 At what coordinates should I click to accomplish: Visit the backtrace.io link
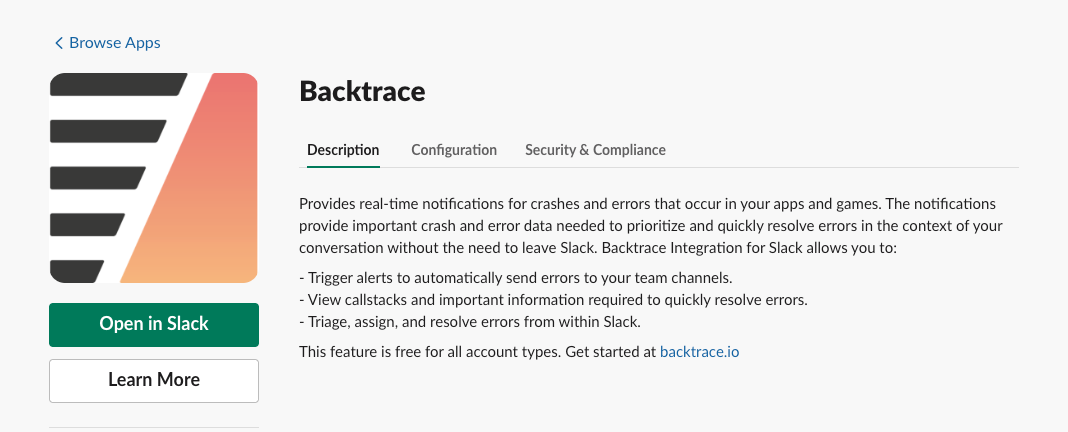pos(700,352)
